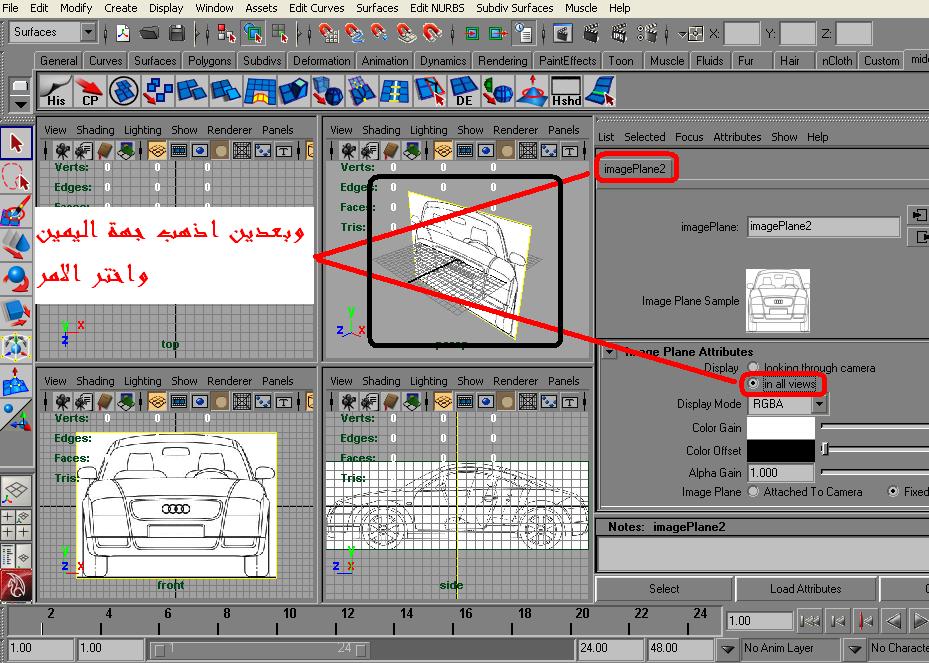Activate the Scale tool in the toolbox

pos(16,312)
